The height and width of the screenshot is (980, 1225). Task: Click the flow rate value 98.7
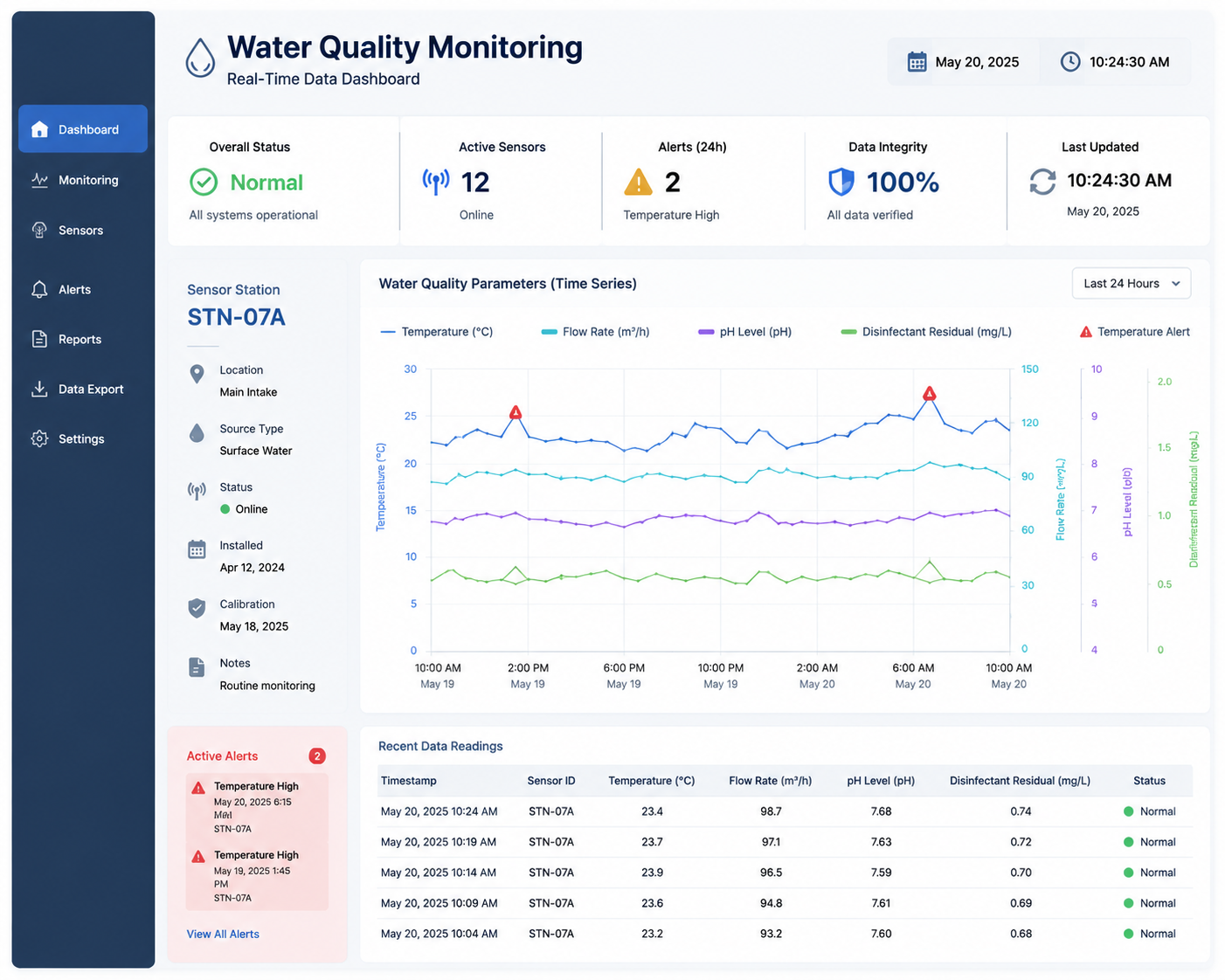[x=771, y=811]
